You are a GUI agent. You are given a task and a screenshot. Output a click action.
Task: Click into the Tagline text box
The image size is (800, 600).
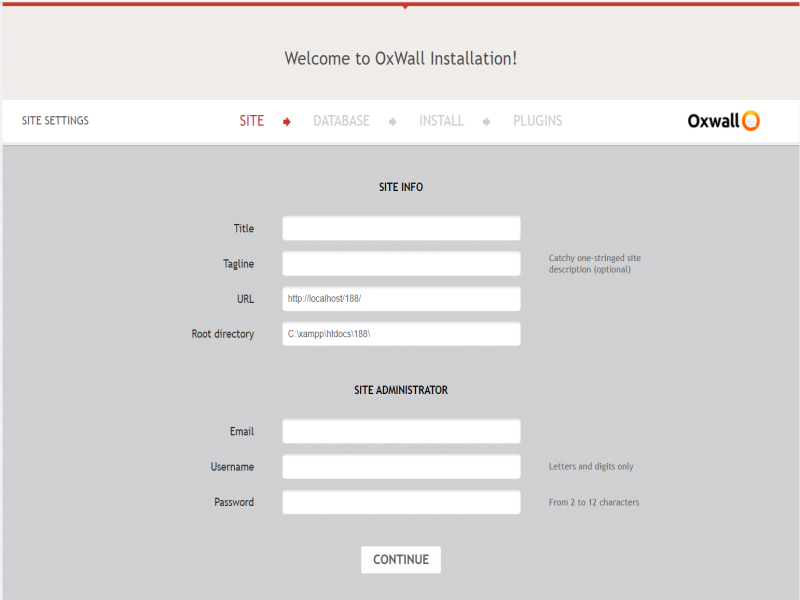coord(401,264)
